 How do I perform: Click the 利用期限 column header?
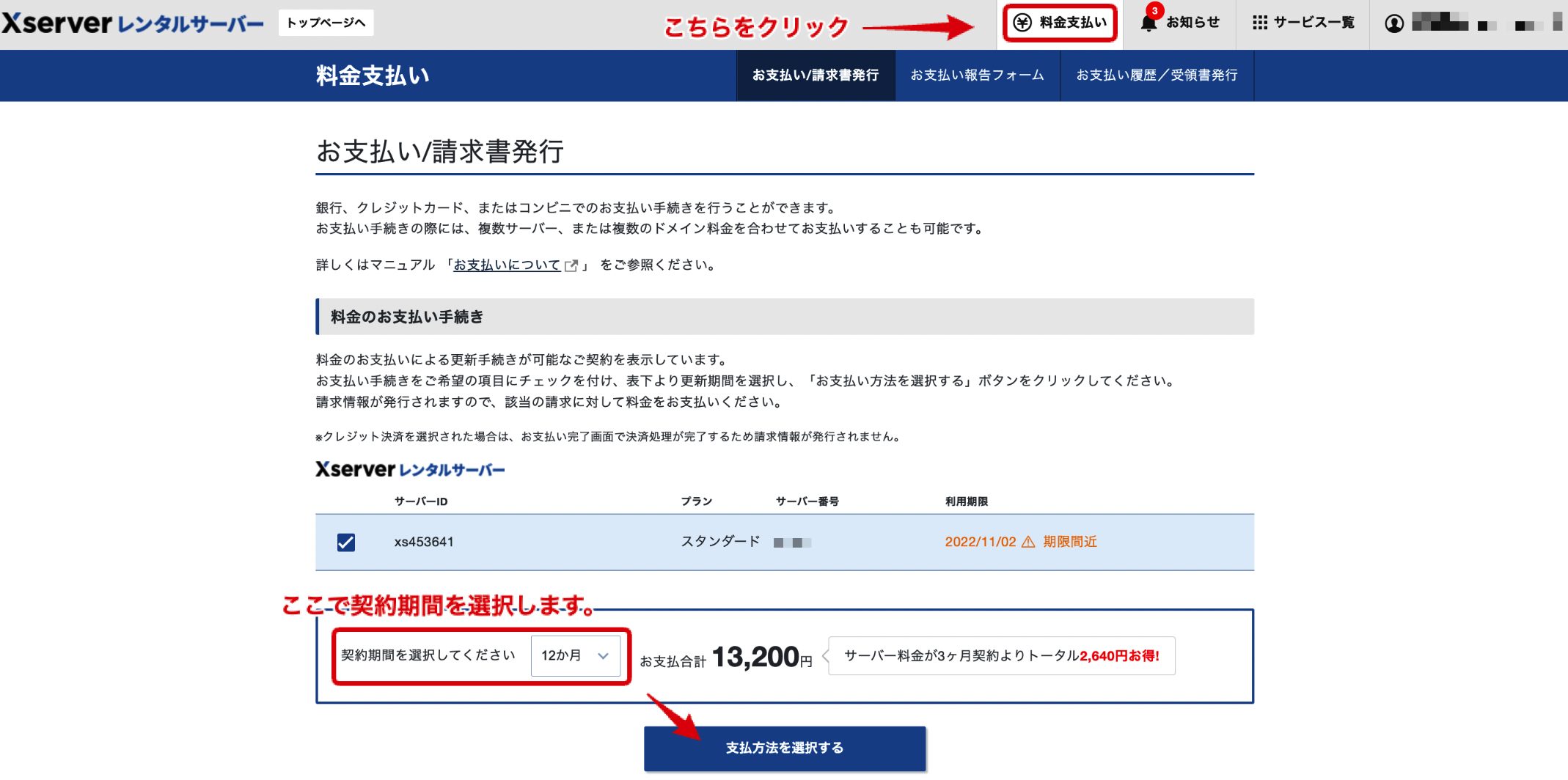[967, 501]
